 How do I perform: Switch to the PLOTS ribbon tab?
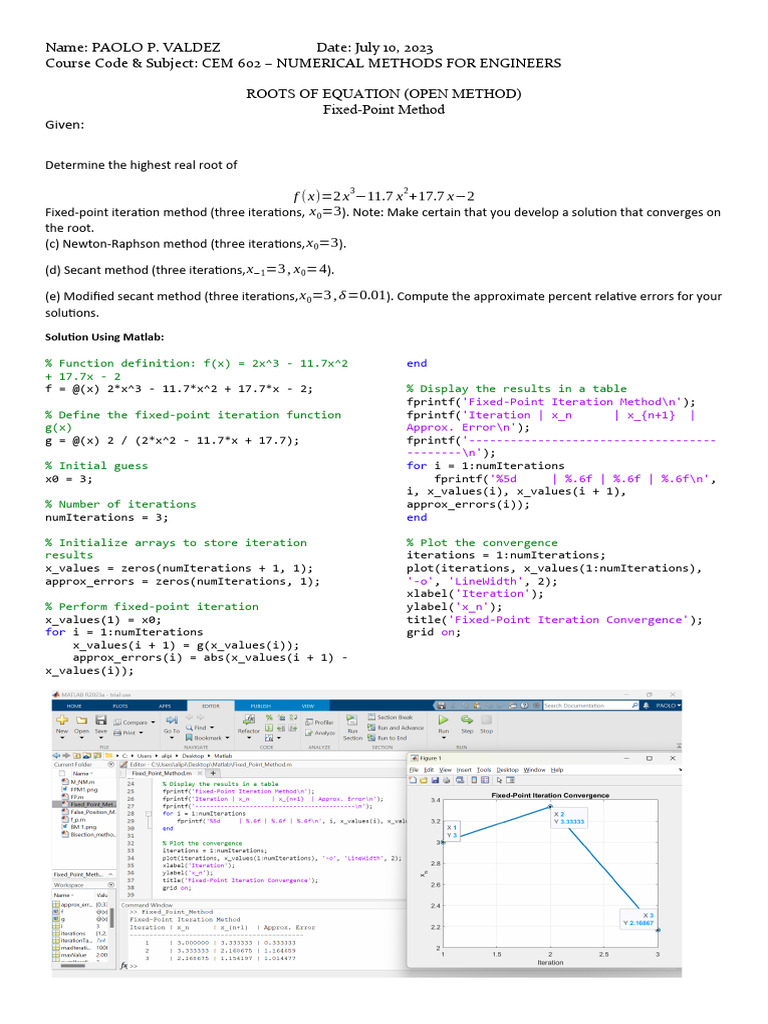point(120,706)
